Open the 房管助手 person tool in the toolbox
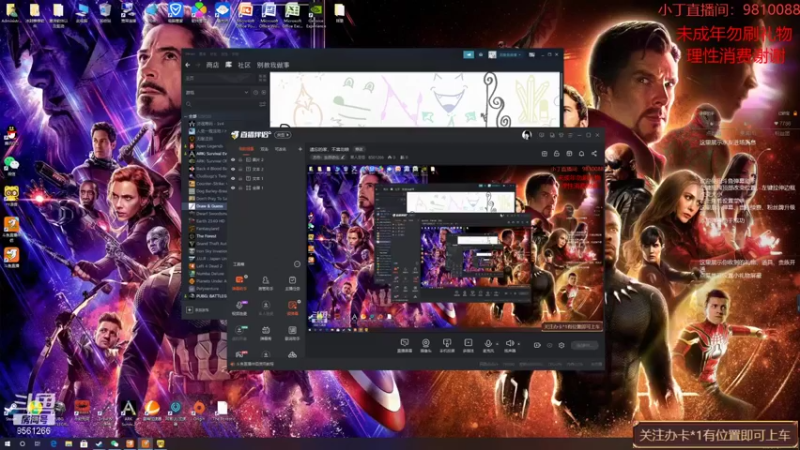The height and width of the screenshot is (450, 800). click(x=265, y=283)
